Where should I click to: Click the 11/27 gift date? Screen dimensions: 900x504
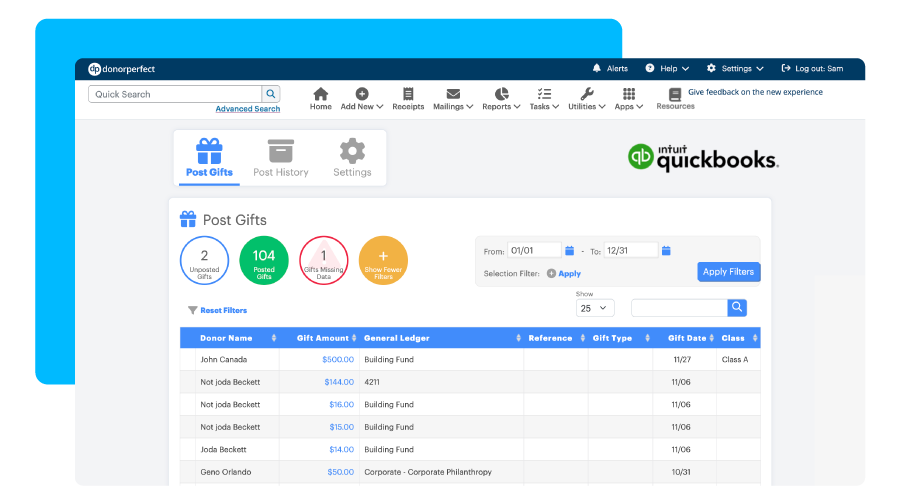pos(682,359)
